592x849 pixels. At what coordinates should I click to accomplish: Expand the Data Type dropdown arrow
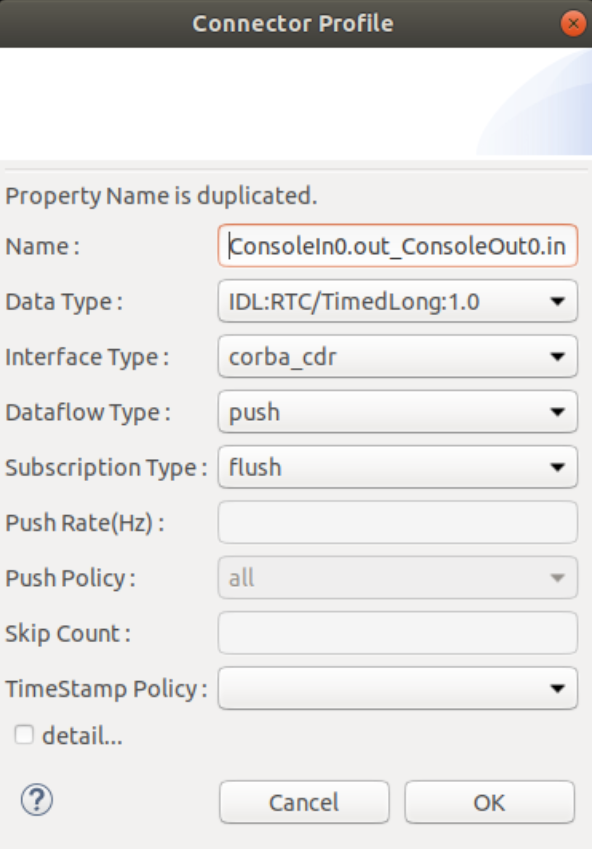click(x=557, y=301)
